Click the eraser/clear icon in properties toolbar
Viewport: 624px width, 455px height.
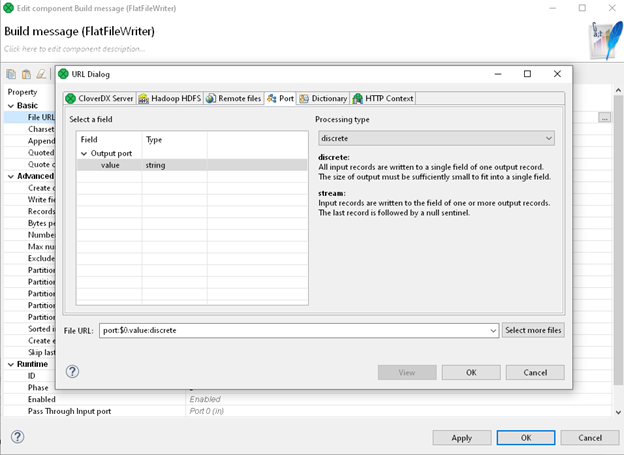[41, 74]
